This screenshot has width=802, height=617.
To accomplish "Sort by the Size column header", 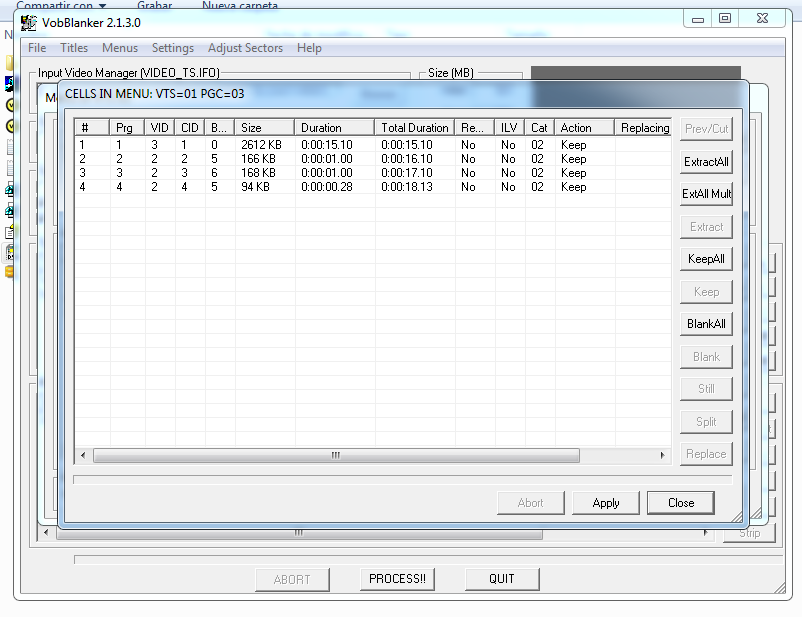I will click(x=264, y=128).
